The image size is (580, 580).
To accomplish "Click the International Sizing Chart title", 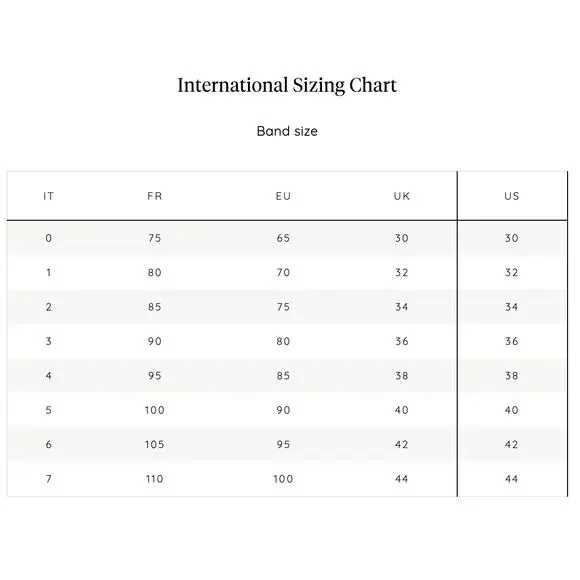I will pos(287,85).
